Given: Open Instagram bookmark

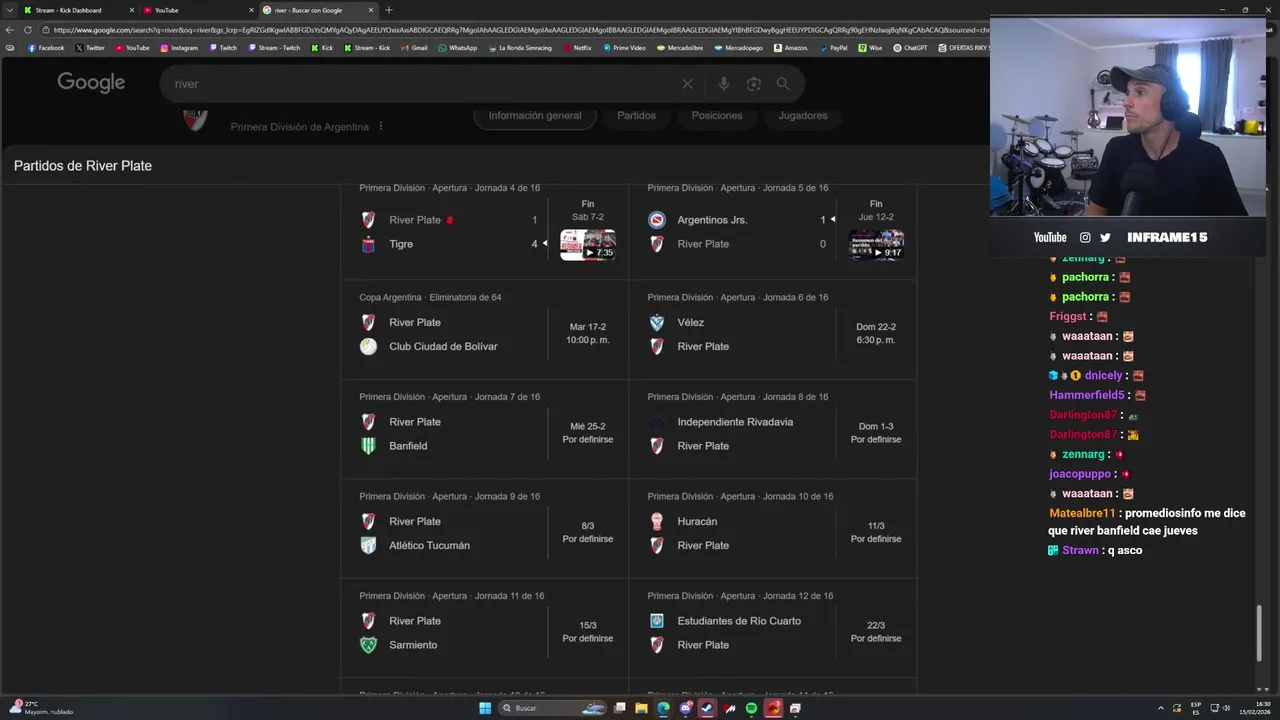Looking at the screenshot, I should (x=179, y=48).
